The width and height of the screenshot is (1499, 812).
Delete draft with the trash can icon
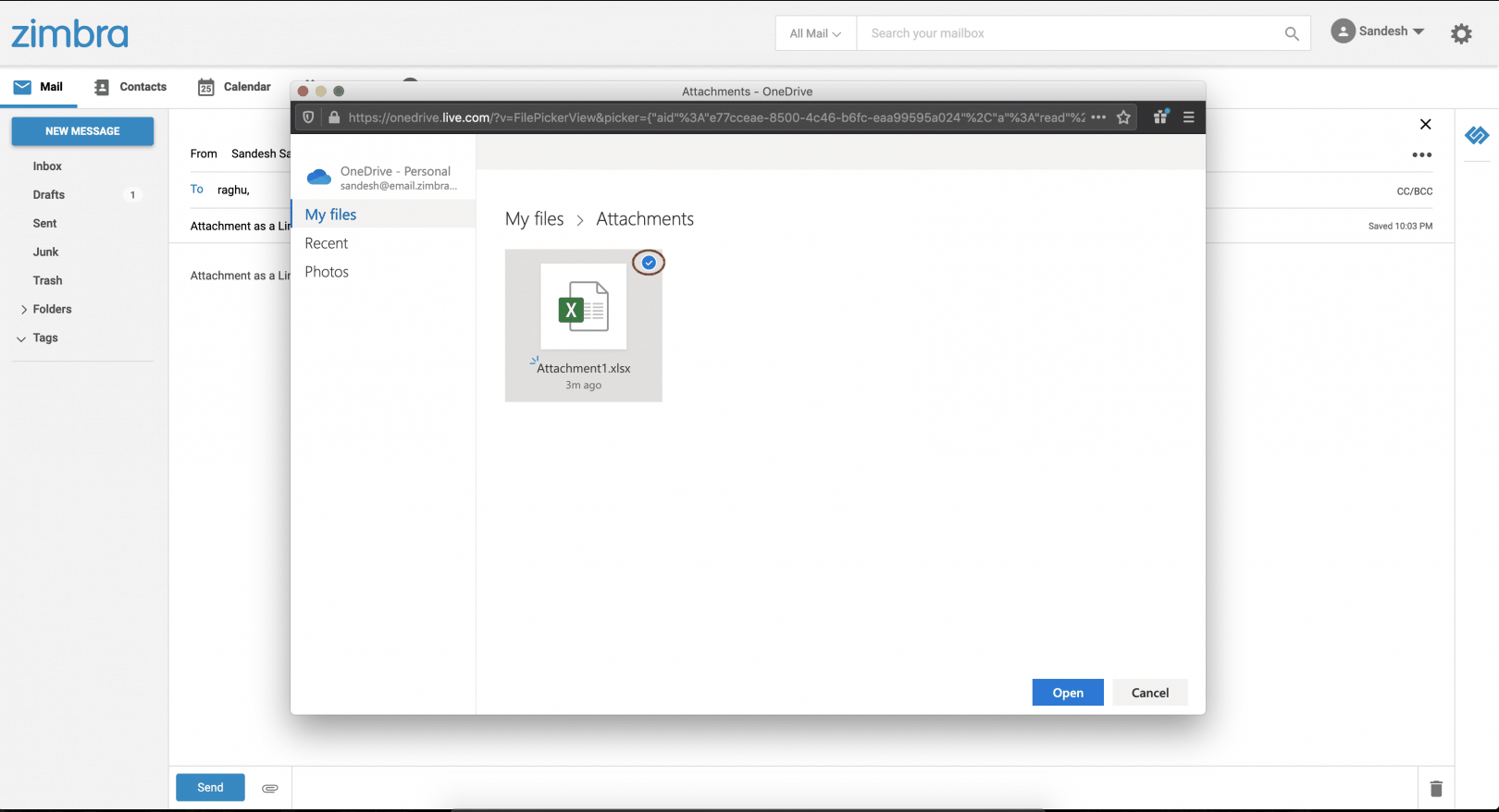coord(1436,788)
